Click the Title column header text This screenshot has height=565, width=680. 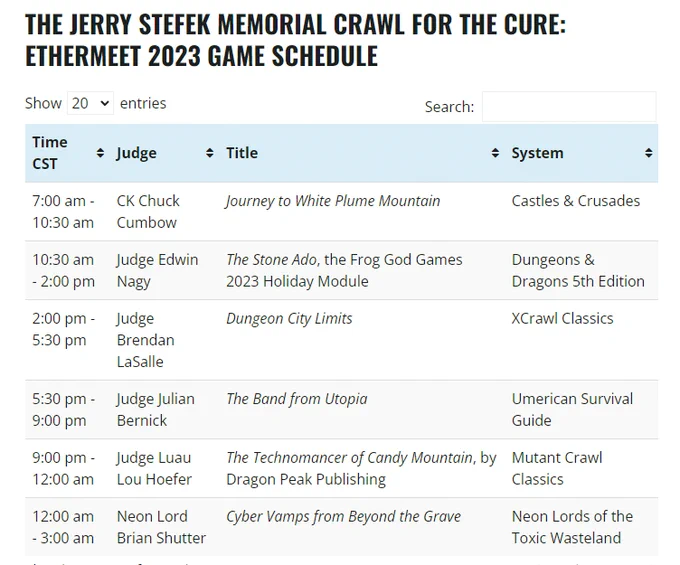(x=242, y=153)
